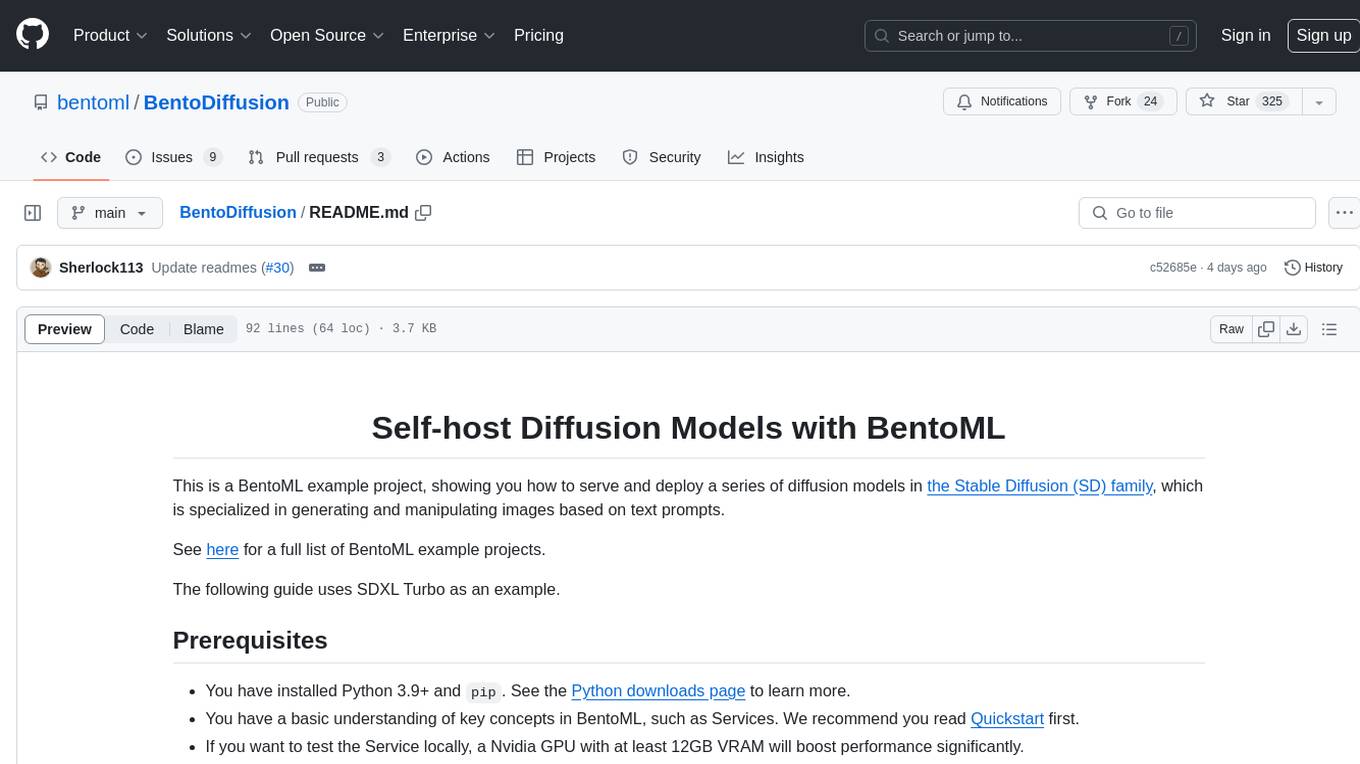
Task: Switch to the Security tab
Action: click(x=662, y=157)
